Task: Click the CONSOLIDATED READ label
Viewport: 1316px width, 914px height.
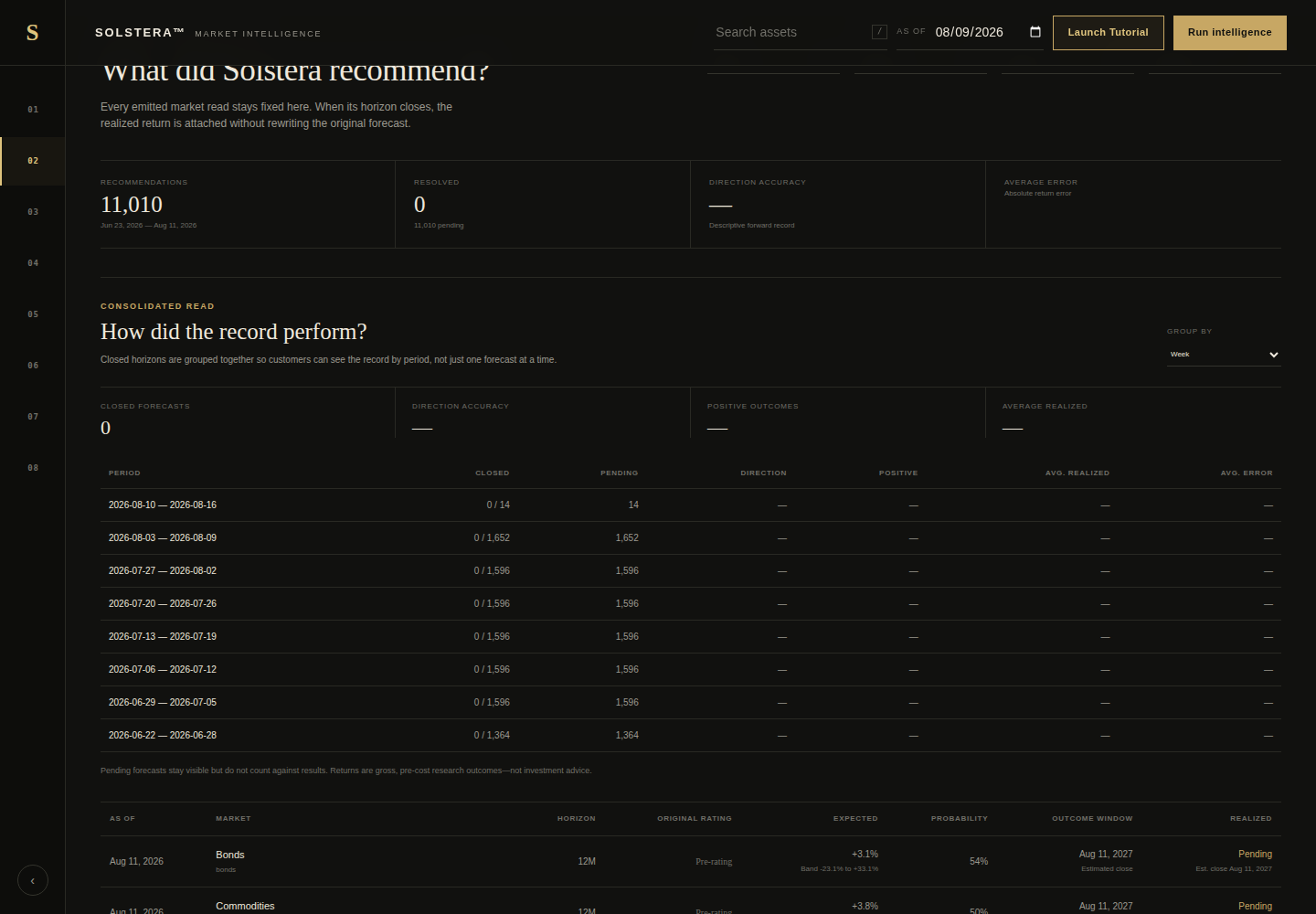Action: pos(157,306)
